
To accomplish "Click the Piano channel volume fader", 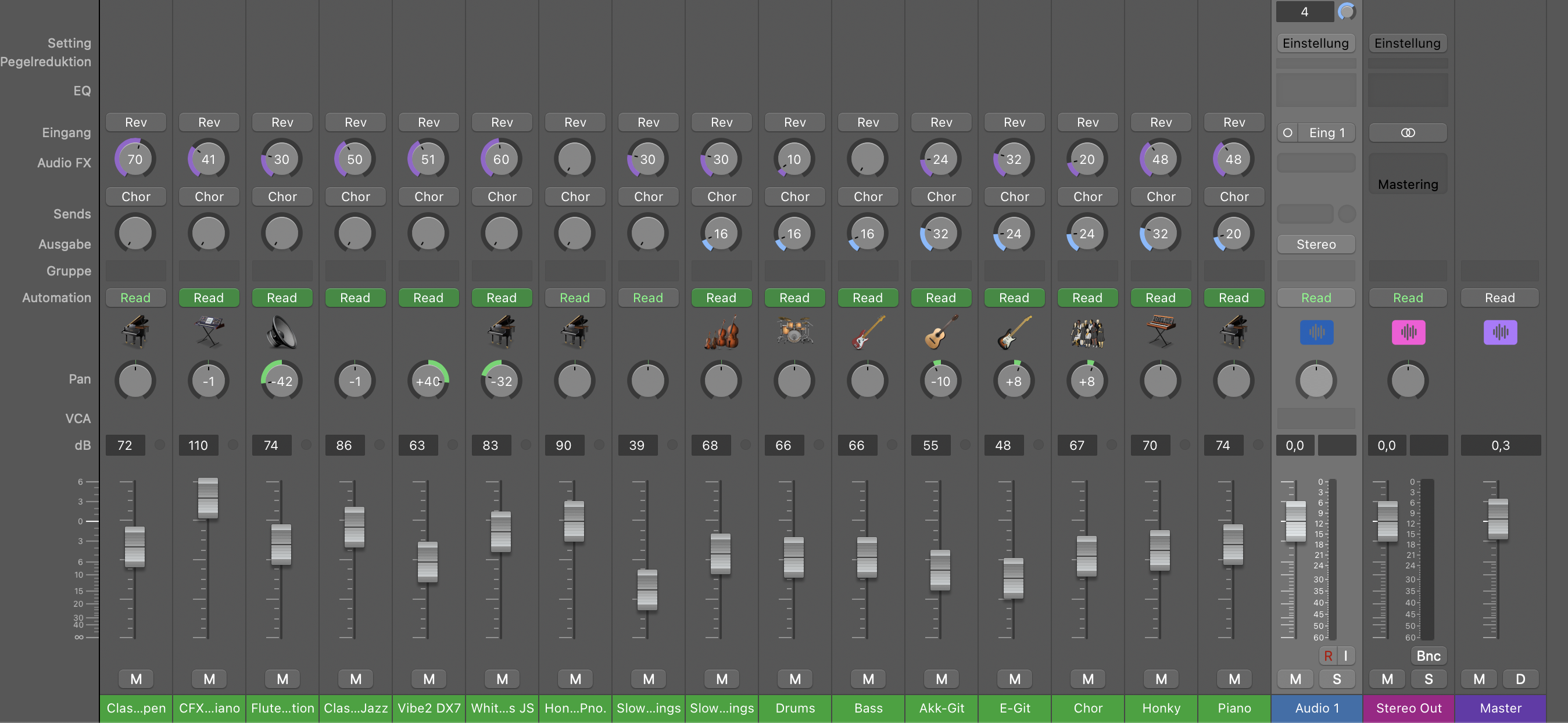I will pyautogui.click(x=1233, y=545).
